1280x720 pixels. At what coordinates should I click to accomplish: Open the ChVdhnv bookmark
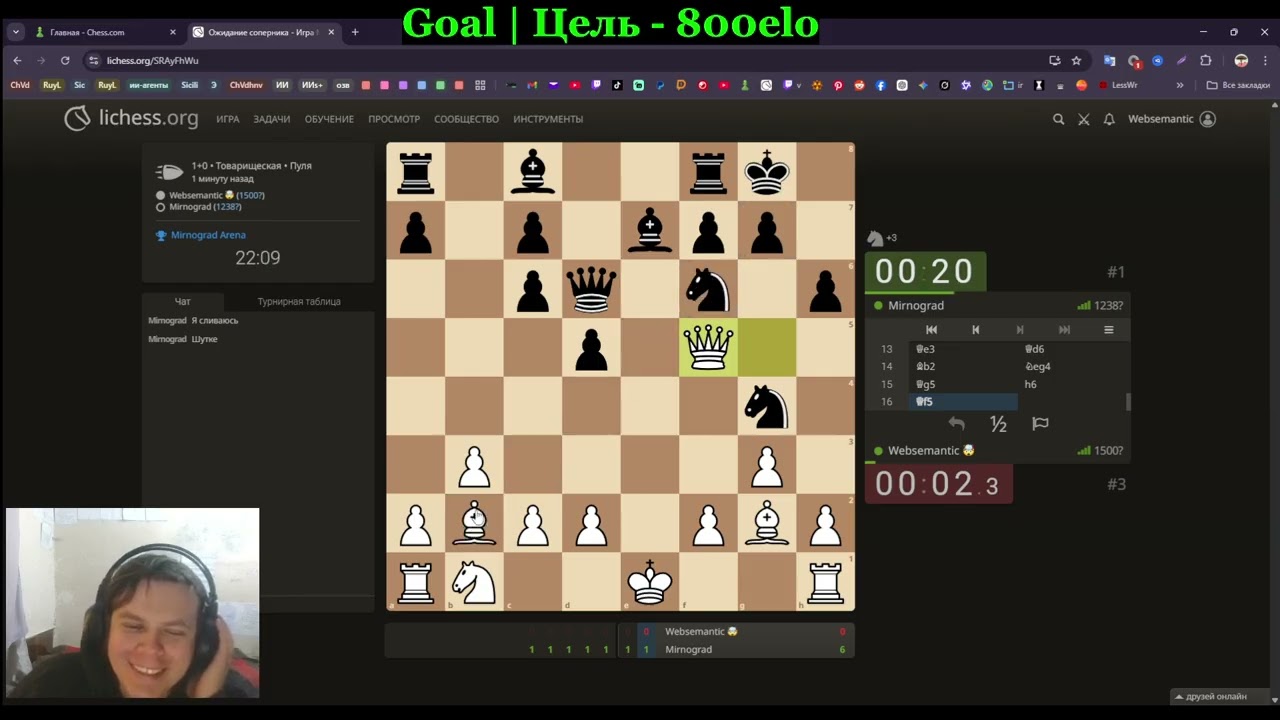pyautogui.click(x=246, y=85)
